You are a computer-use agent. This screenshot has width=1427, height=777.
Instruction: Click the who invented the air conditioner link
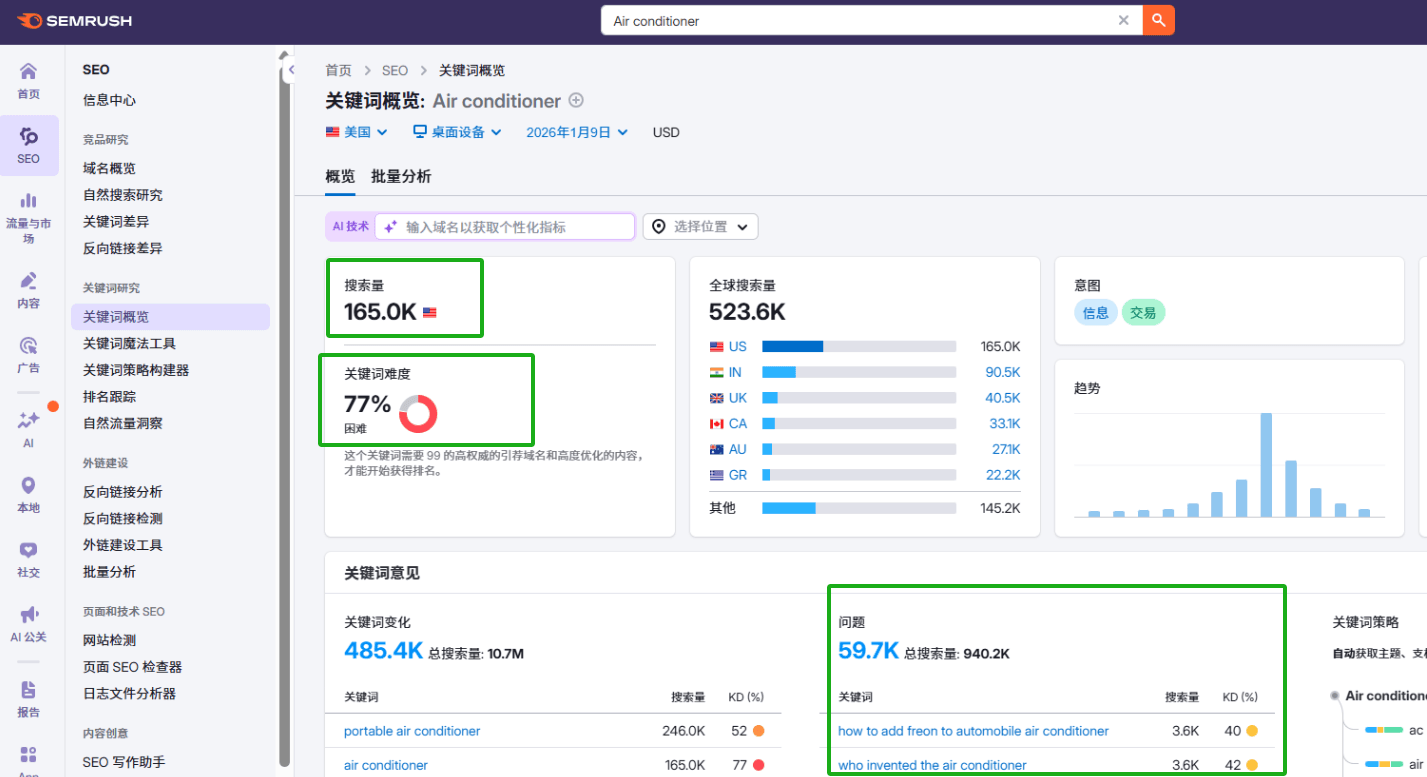click(932, 765)
